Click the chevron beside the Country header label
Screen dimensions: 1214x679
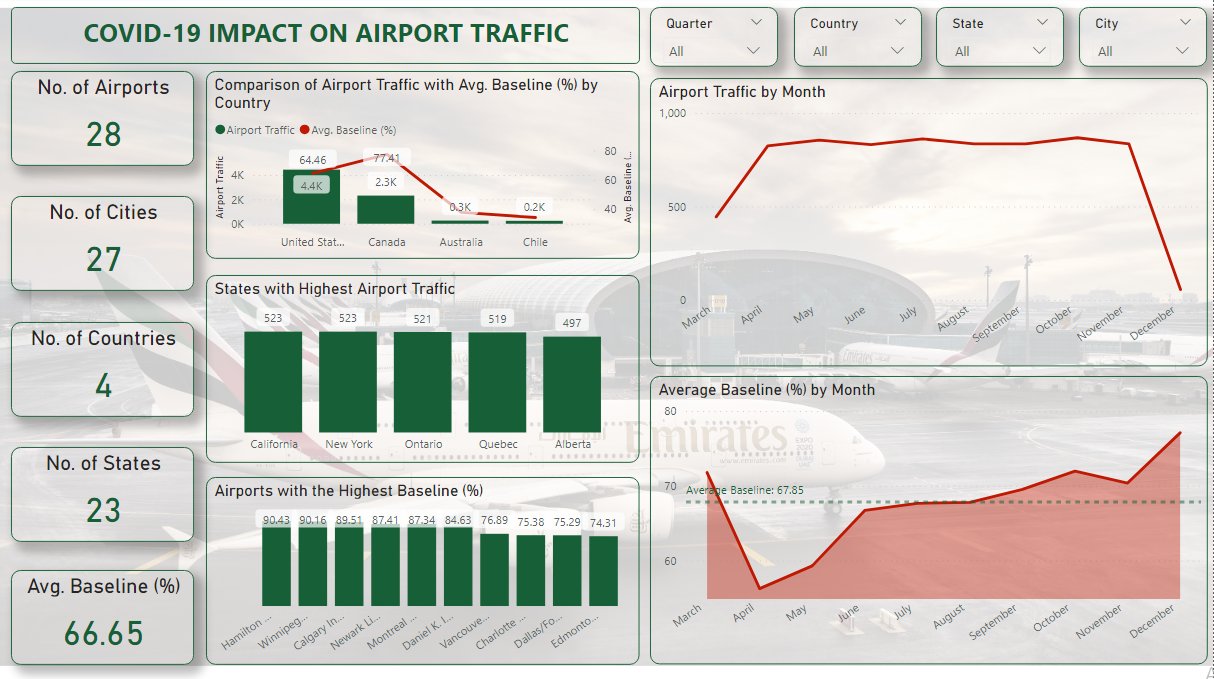tap(900, 22)
